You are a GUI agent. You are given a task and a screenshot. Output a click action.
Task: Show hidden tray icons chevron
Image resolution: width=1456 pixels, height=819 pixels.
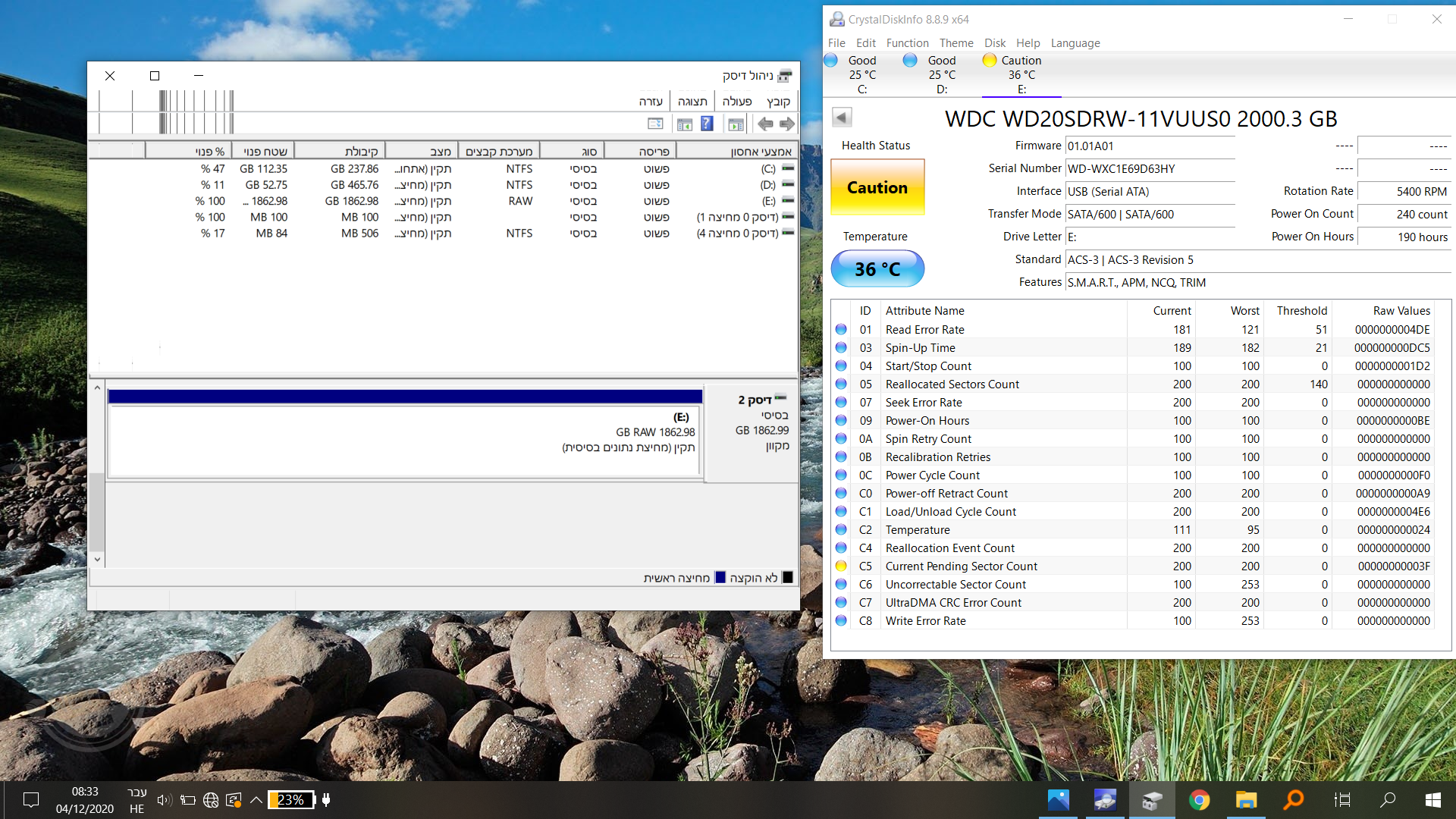coord(256,800)
